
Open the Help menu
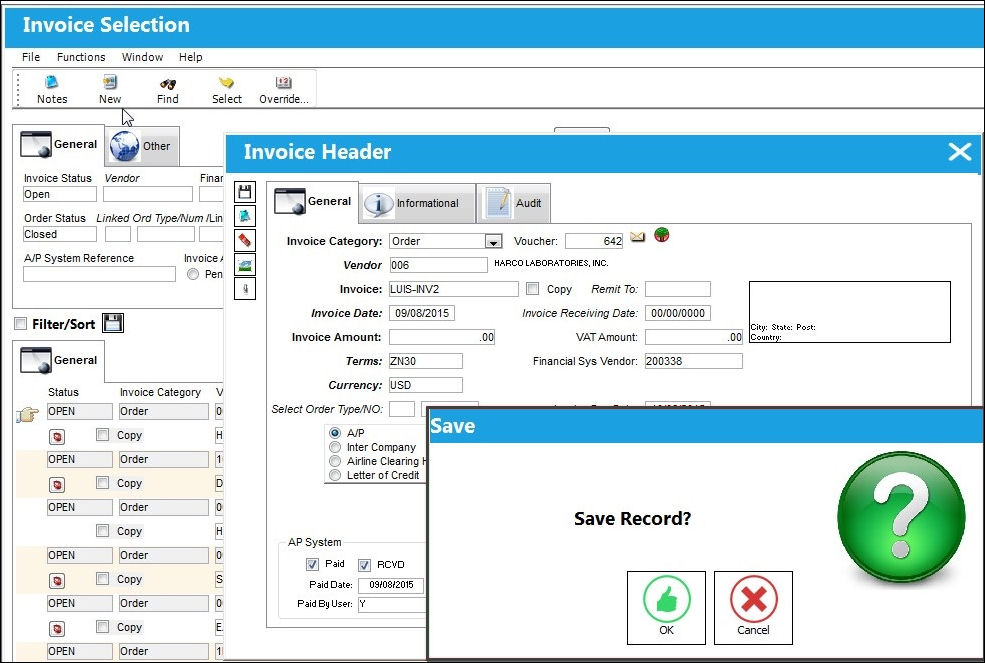click(x=190, y=57)
